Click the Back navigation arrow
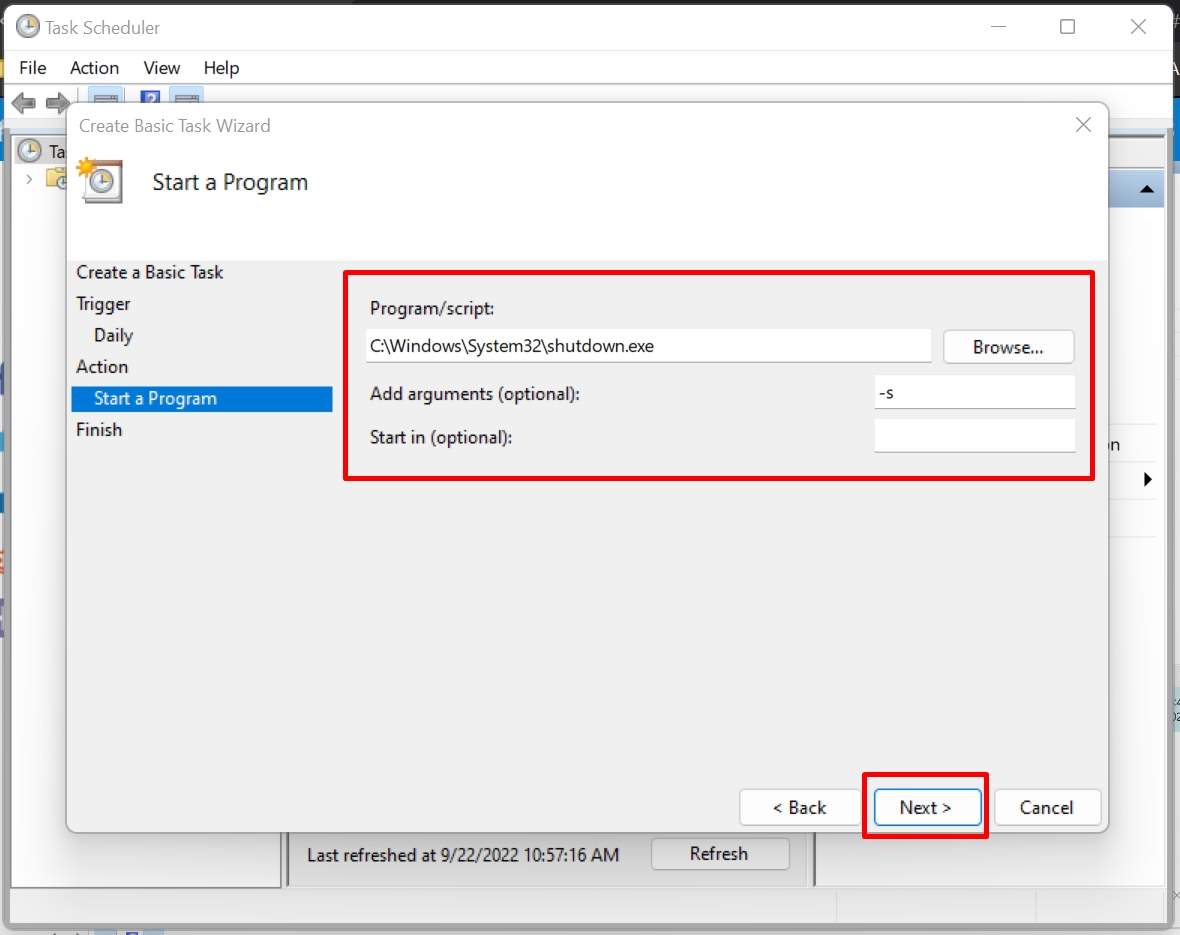This screenshot has height=935, width=1180. (23, 102)
